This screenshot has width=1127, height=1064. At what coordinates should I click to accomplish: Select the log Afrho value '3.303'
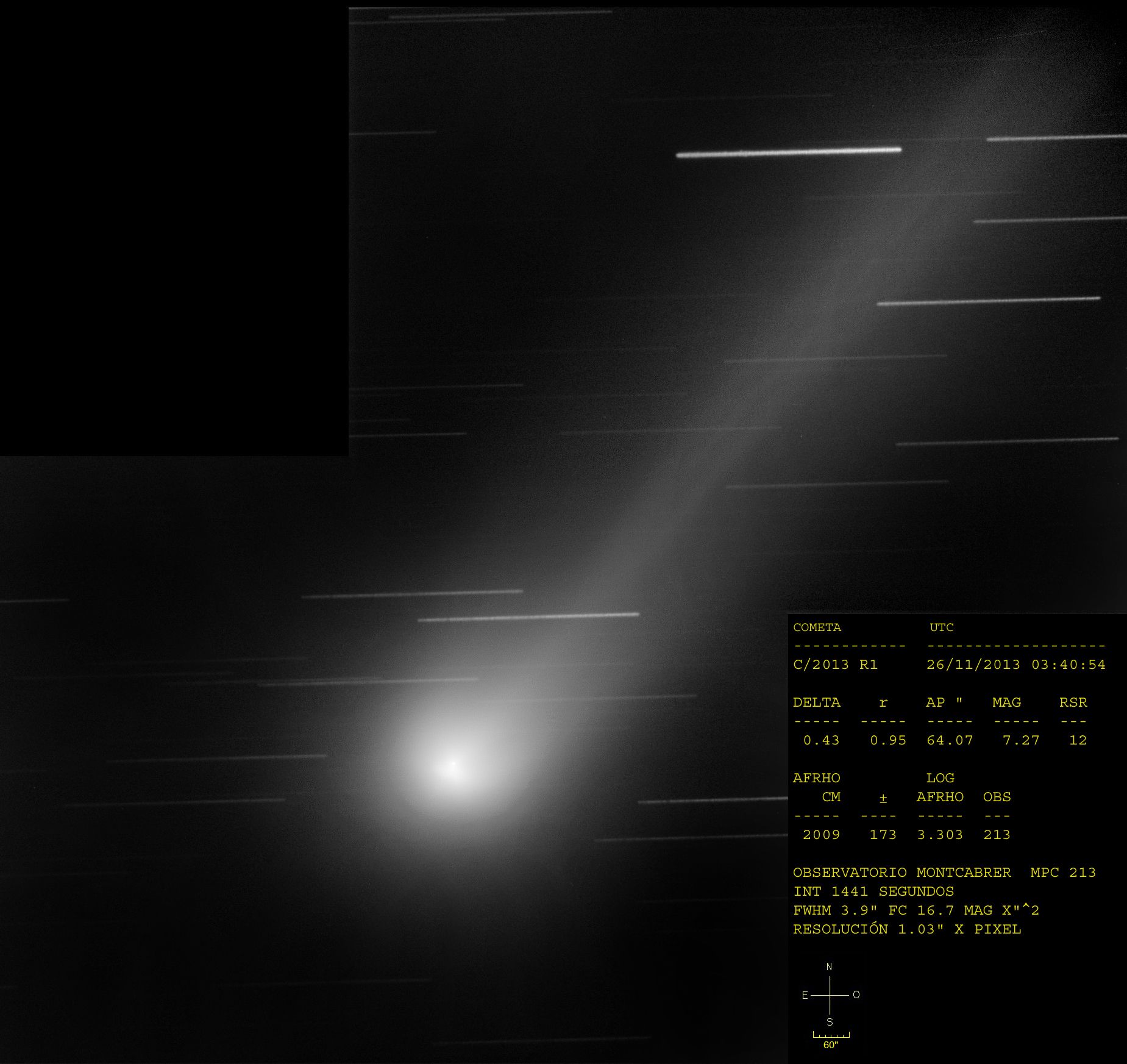(x=940, y=835)
